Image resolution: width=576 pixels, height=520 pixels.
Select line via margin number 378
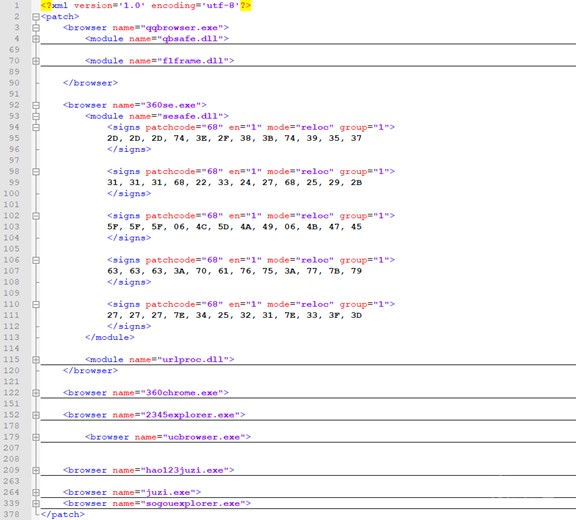tap(11, 514)
